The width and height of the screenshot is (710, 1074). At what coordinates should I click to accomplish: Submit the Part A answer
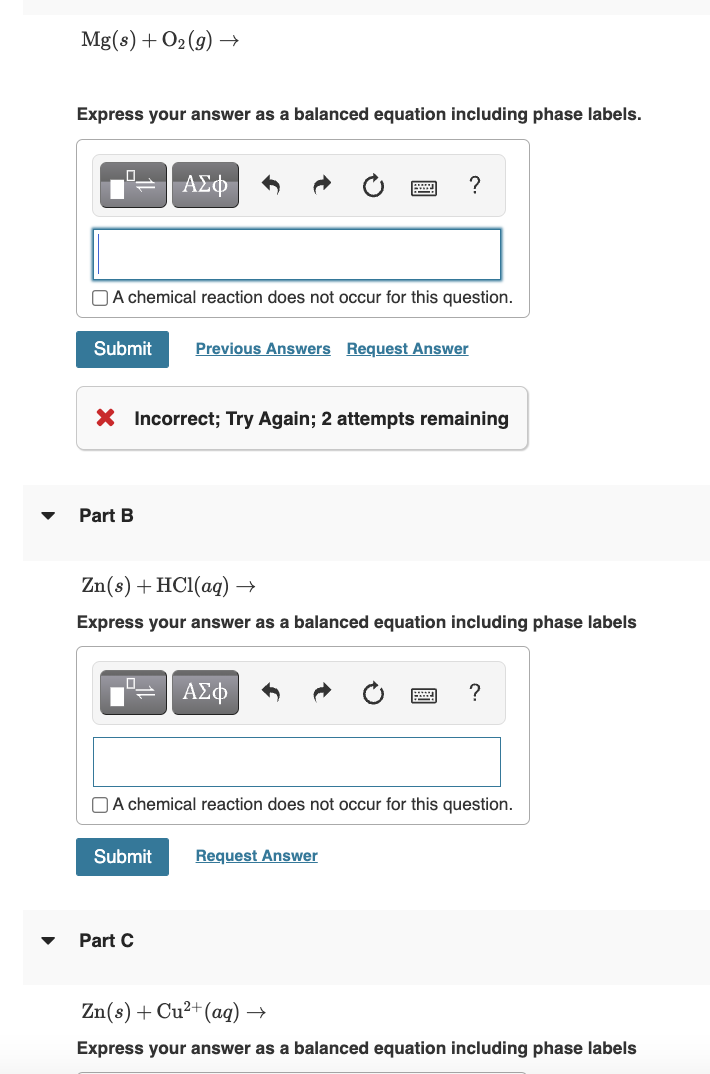122,349
